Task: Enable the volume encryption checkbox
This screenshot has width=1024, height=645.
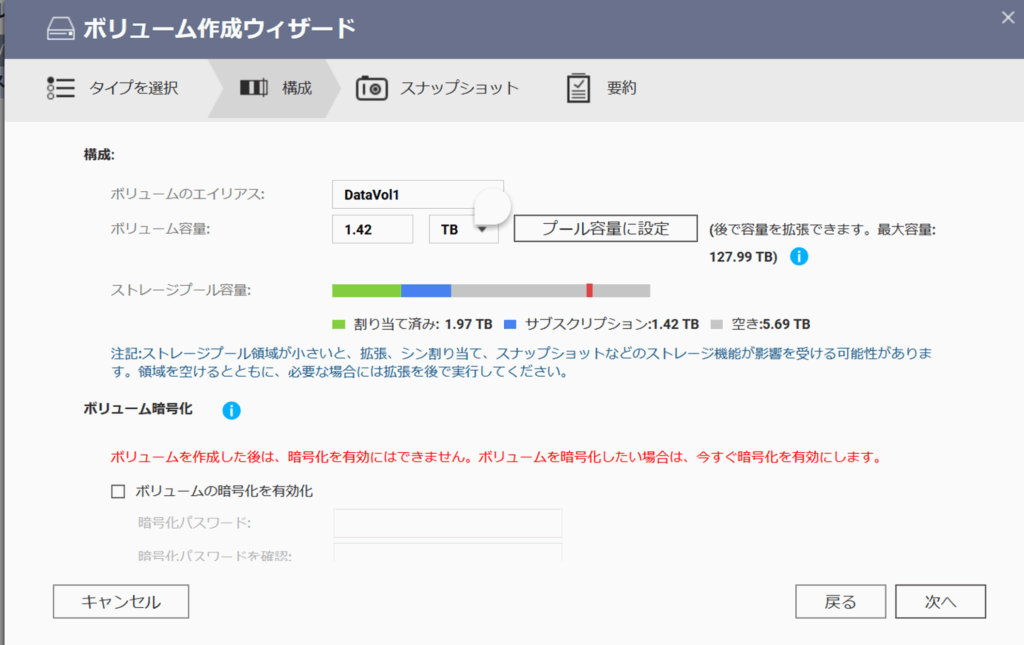Action: (119, 491)
